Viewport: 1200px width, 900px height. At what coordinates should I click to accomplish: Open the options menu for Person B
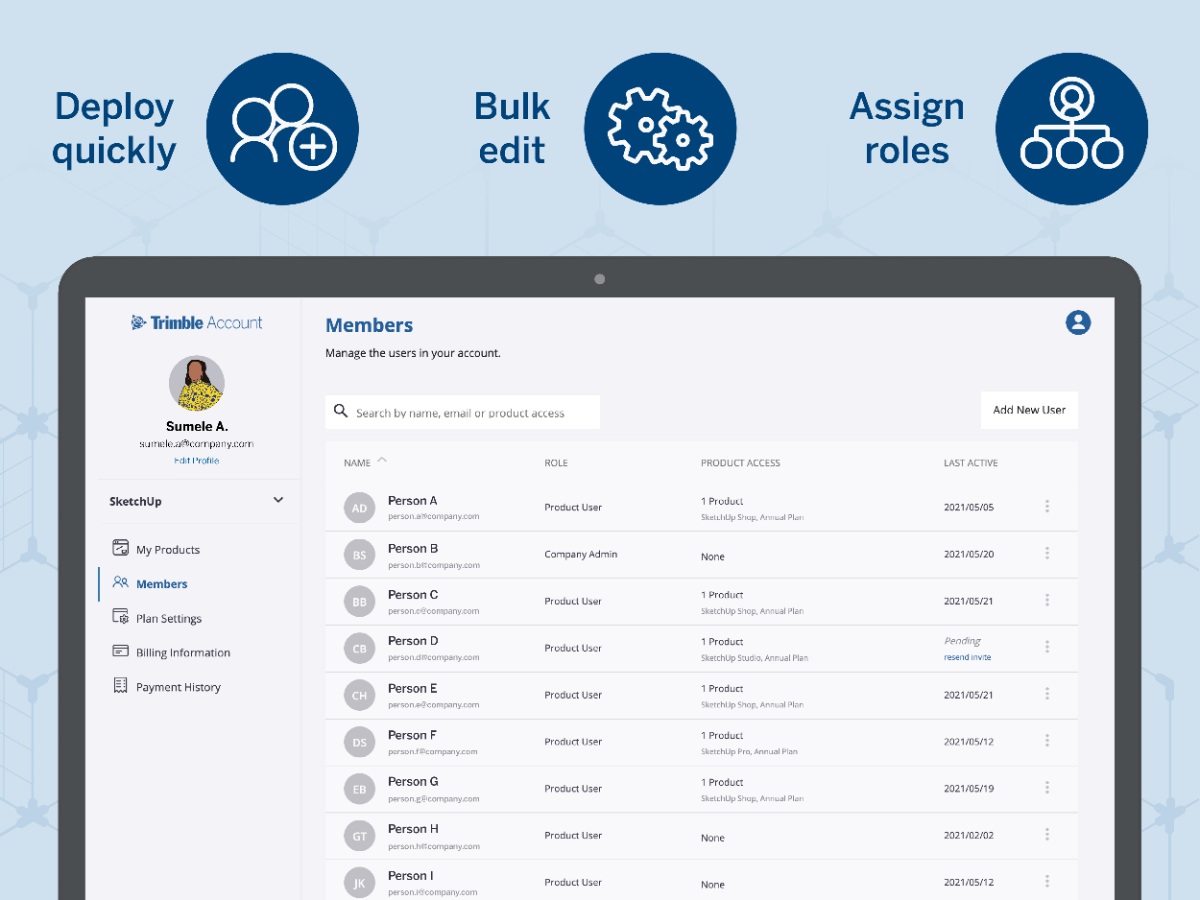coord(1047,553)
